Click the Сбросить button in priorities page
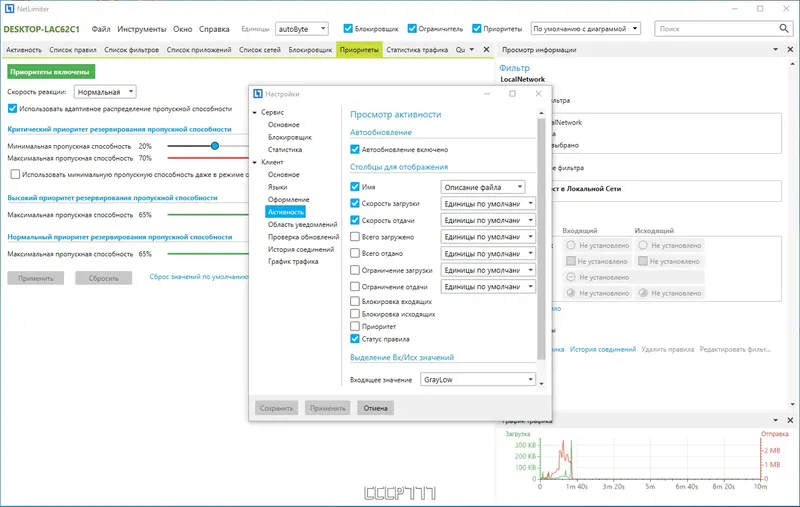This screenshot has width=800, height=507. [x=104, y=278]
